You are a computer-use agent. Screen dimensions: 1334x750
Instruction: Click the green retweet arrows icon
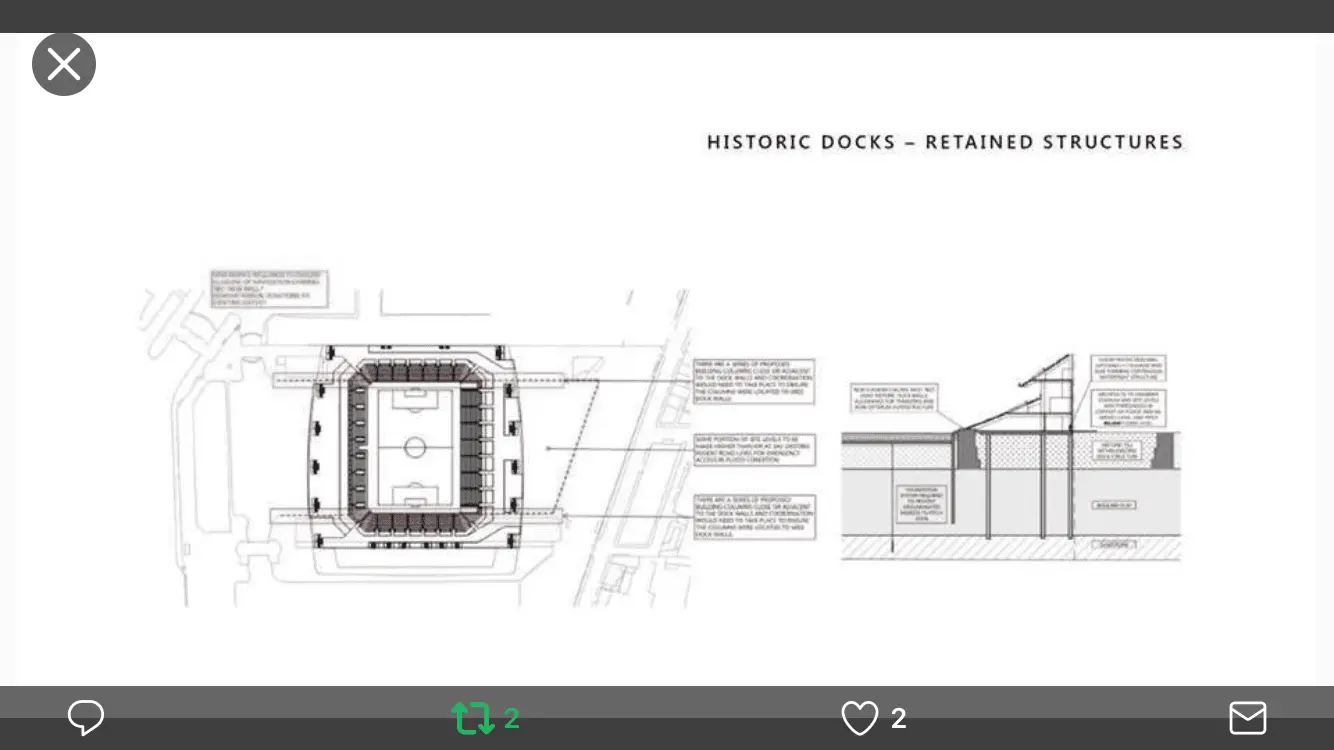(472, 717)
